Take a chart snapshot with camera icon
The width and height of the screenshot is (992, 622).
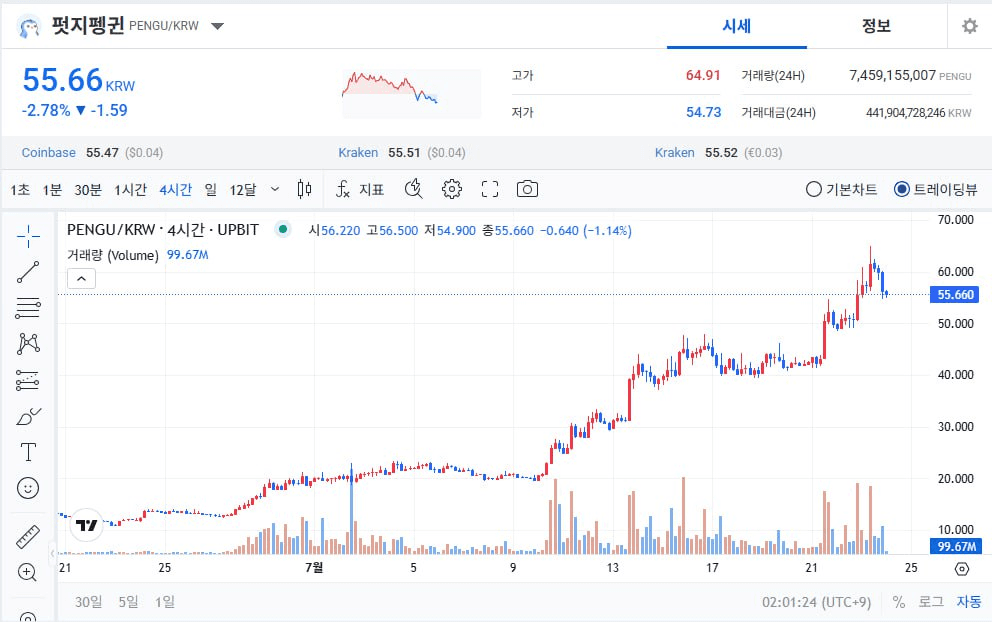tap(527, 189)
